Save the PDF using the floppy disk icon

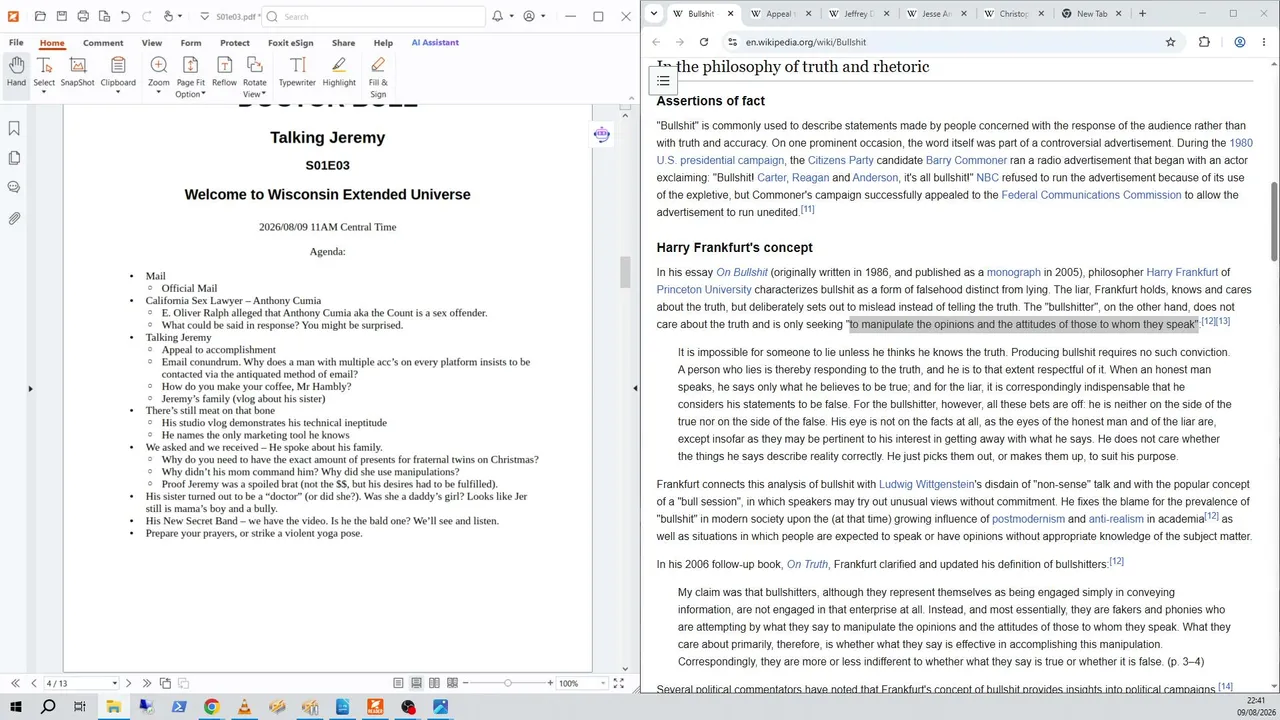61,16
